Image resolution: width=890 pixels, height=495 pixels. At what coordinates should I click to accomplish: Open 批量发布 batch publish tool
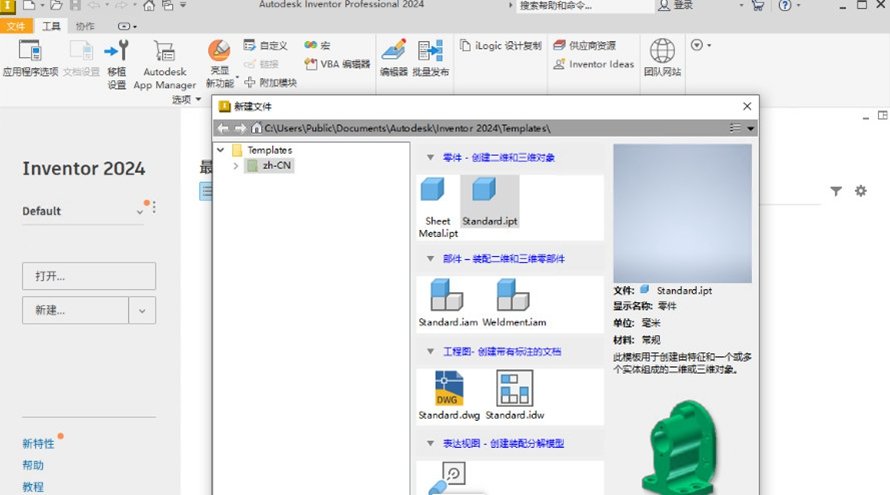click(x=430, y=57)
